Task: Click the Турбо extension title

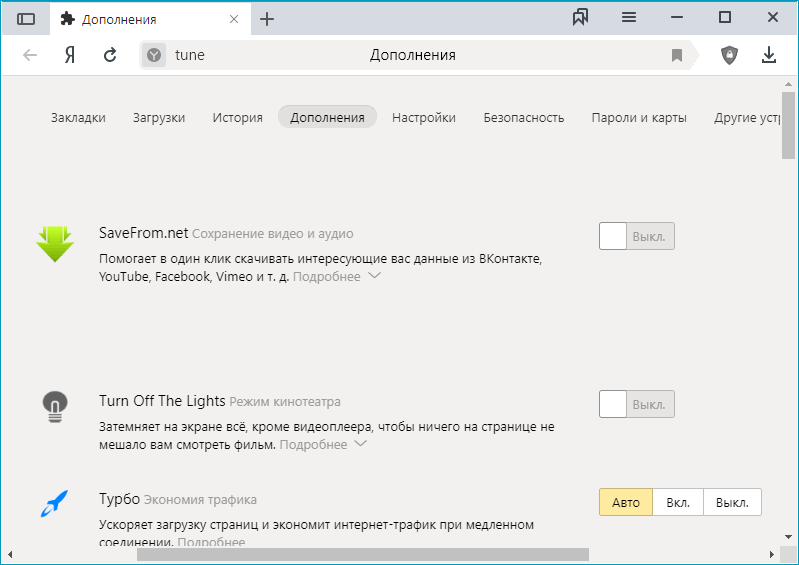Action: tap(119, 499)
